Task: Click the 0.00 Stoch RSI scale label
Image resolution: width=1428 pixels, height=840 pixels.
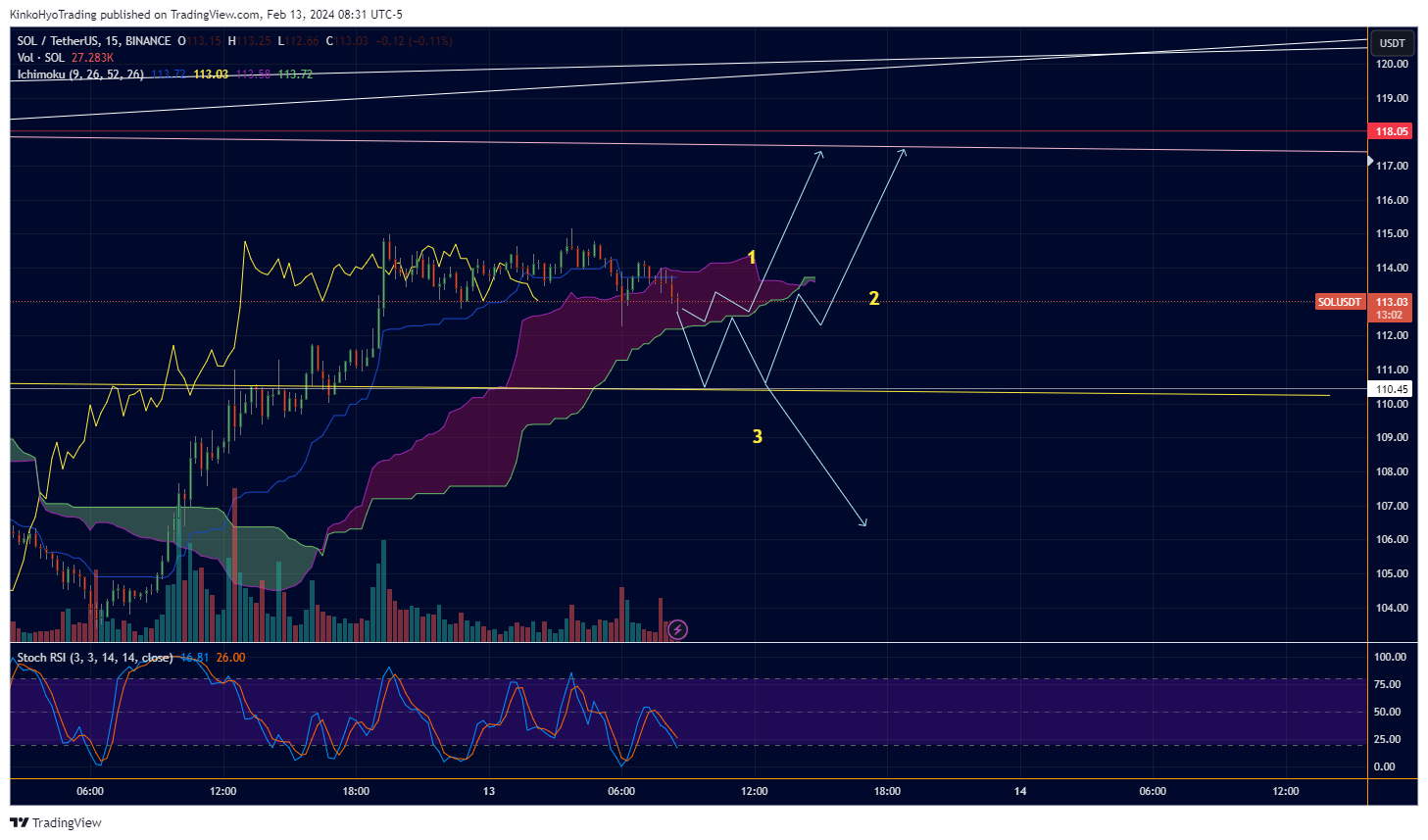Action: 1384,766
